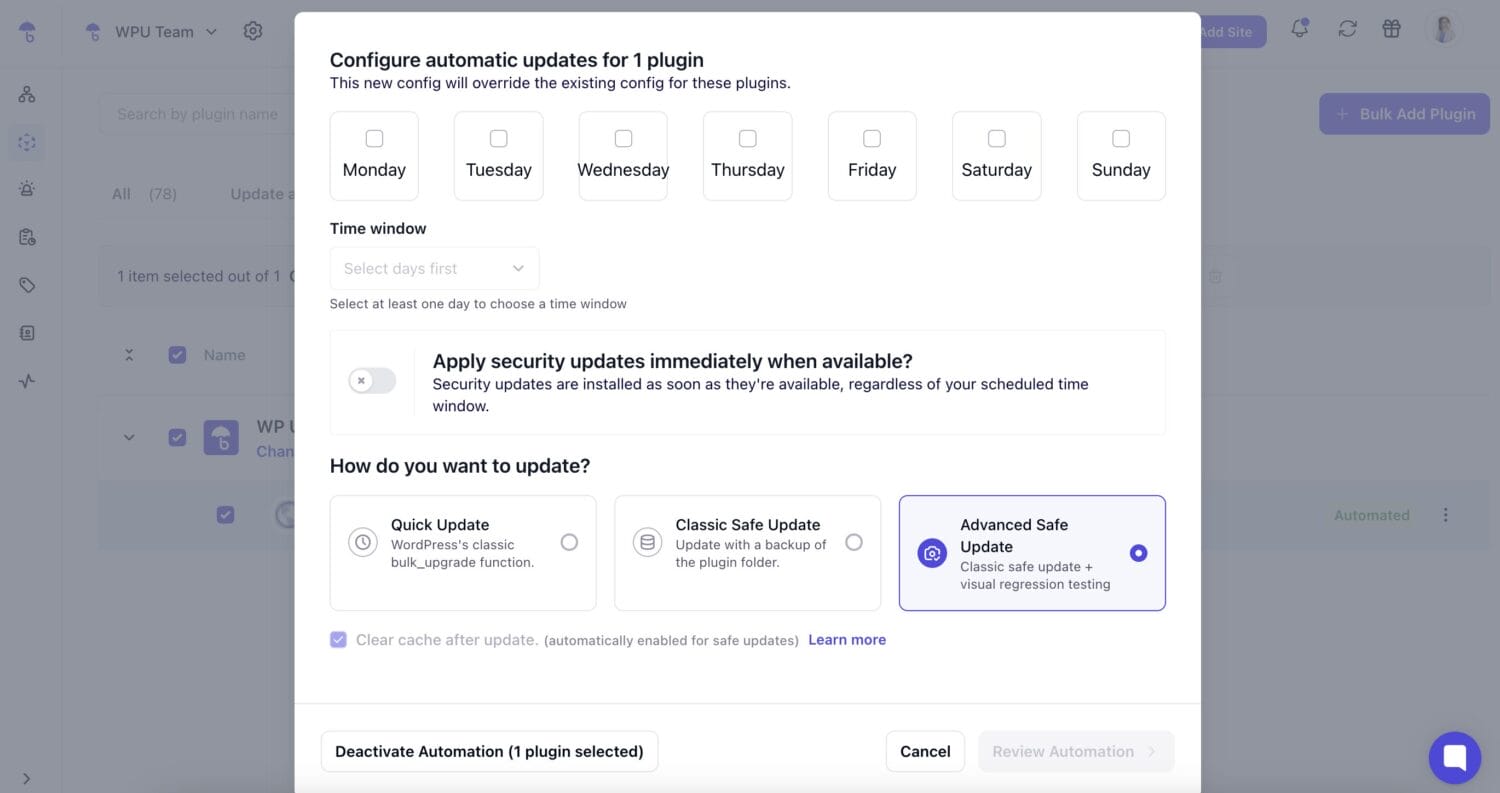Toggle apply security updates immediately switch
1500x793 pixels.
coord(372,381)
